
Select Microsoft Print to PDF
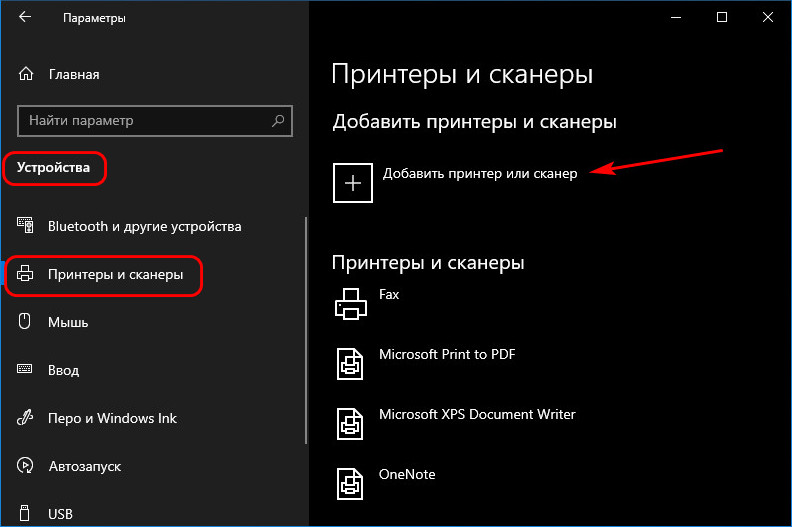coord(447,354)
